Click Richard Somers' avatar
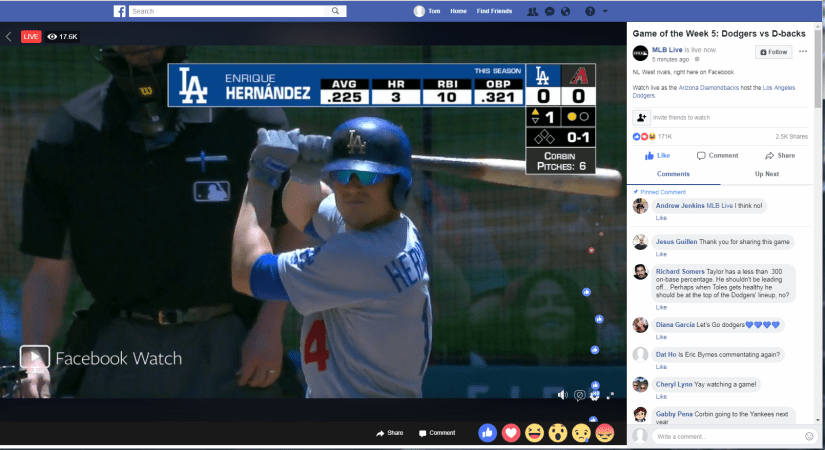The image size is (825, 450). point(640,272)
